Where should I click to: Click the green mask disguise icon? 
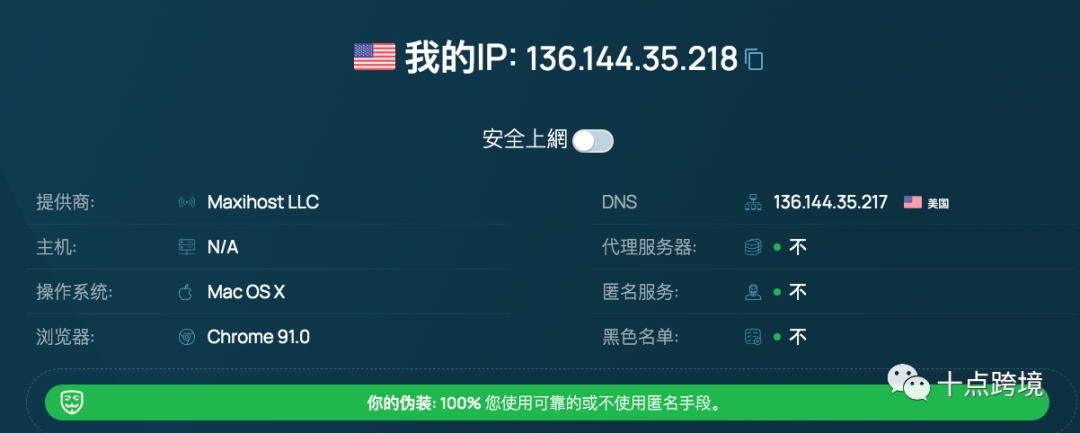point(71,403)
